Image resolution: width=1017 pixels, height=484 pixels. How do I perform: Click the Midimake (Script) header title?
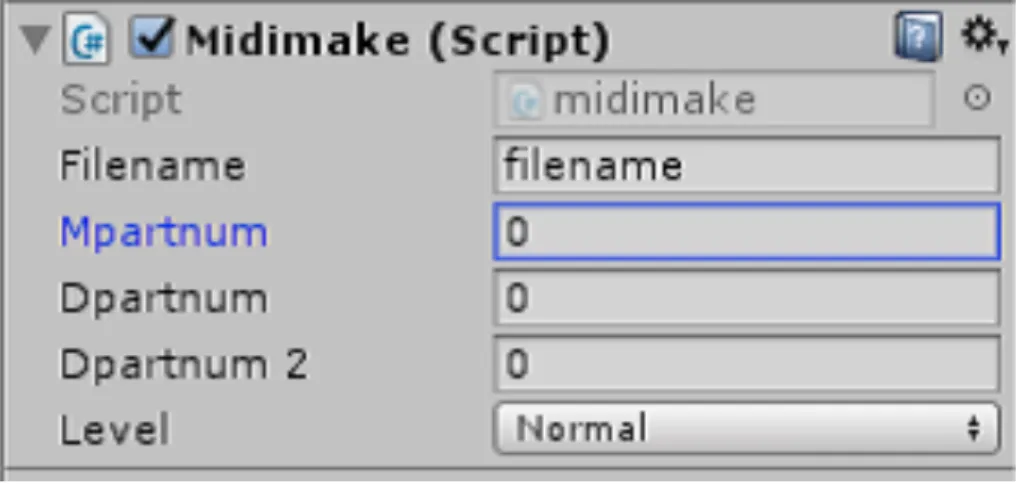pos(398,41)
